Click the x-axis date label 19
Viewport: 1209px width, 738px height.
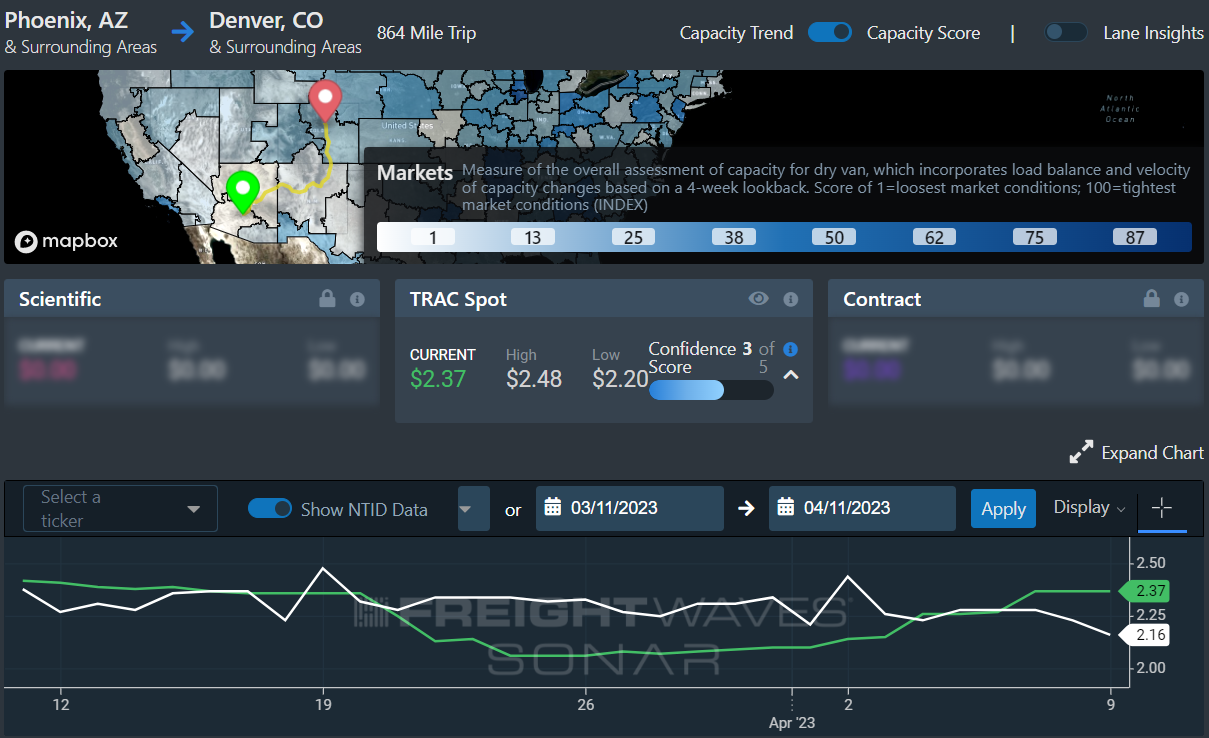tap(323, 704)
